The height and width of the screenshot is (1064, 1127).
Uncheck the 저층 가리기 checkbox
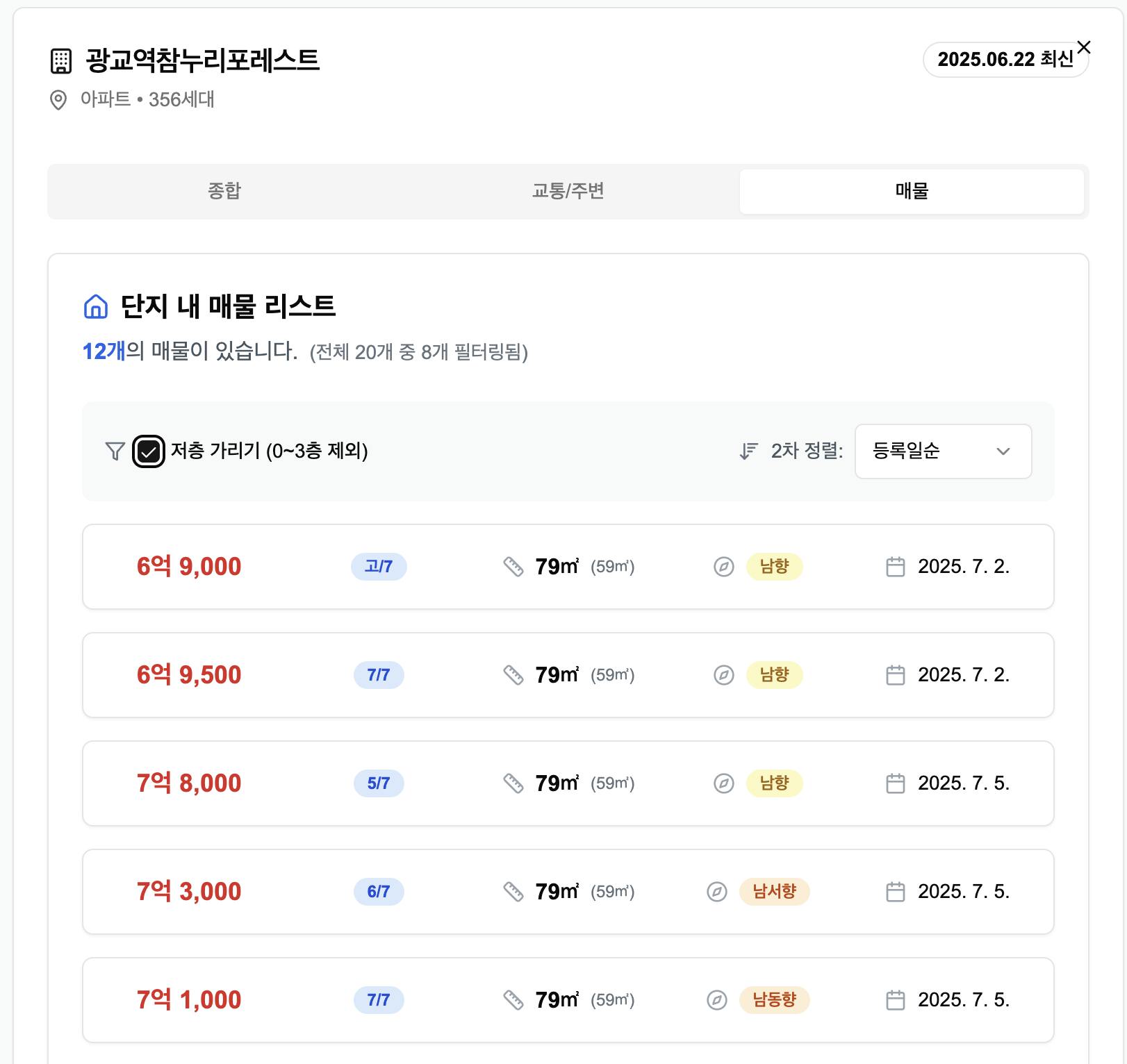[x=149, y=451]
